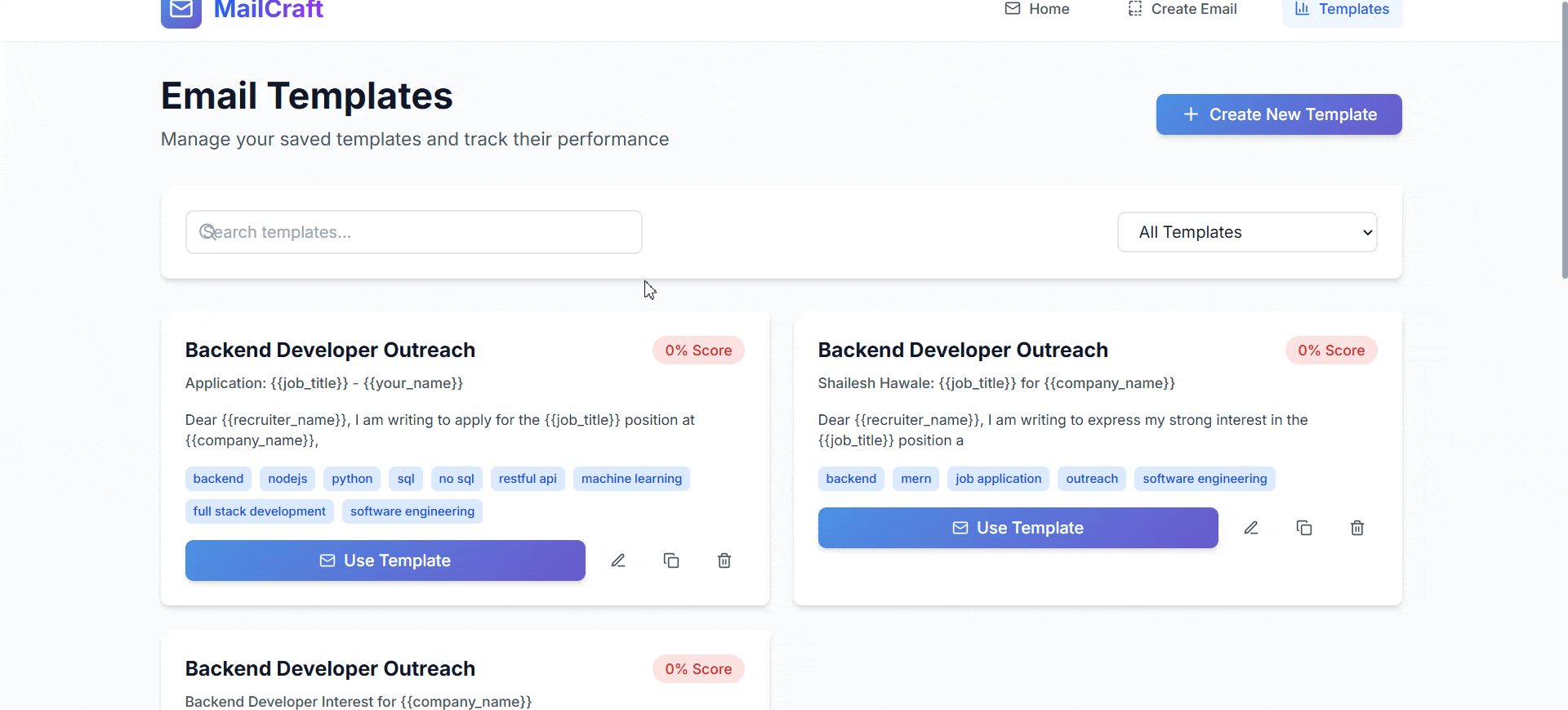Click the 0% Score badge on Shailesh Hawale card

coord(1331,351)
